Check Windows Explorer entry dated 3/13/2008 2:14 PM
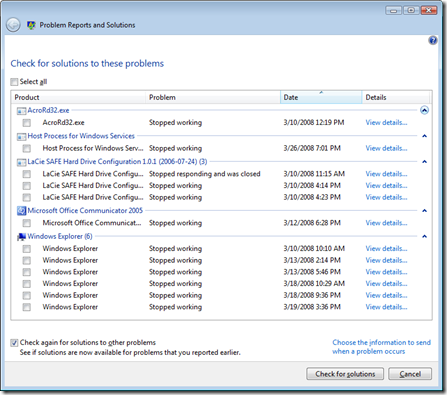 tap(27, 260)
